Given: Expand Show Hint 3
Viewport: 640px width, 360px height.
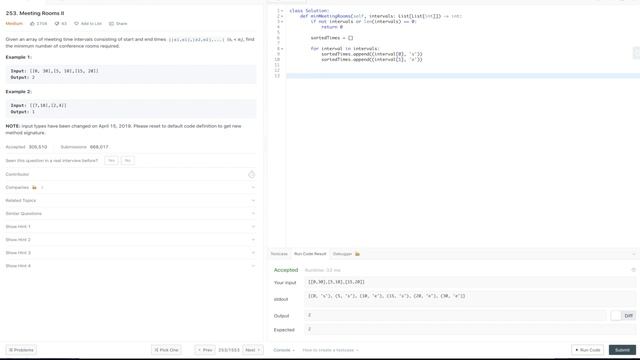Looking at the screenshot, I should 253,253.
